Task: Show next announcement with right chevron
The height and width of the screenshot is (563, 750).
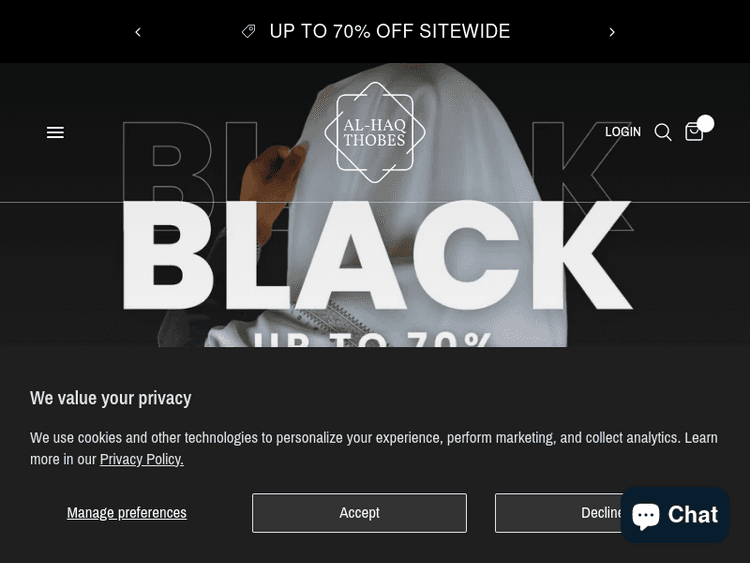Action: coord(612,32)
